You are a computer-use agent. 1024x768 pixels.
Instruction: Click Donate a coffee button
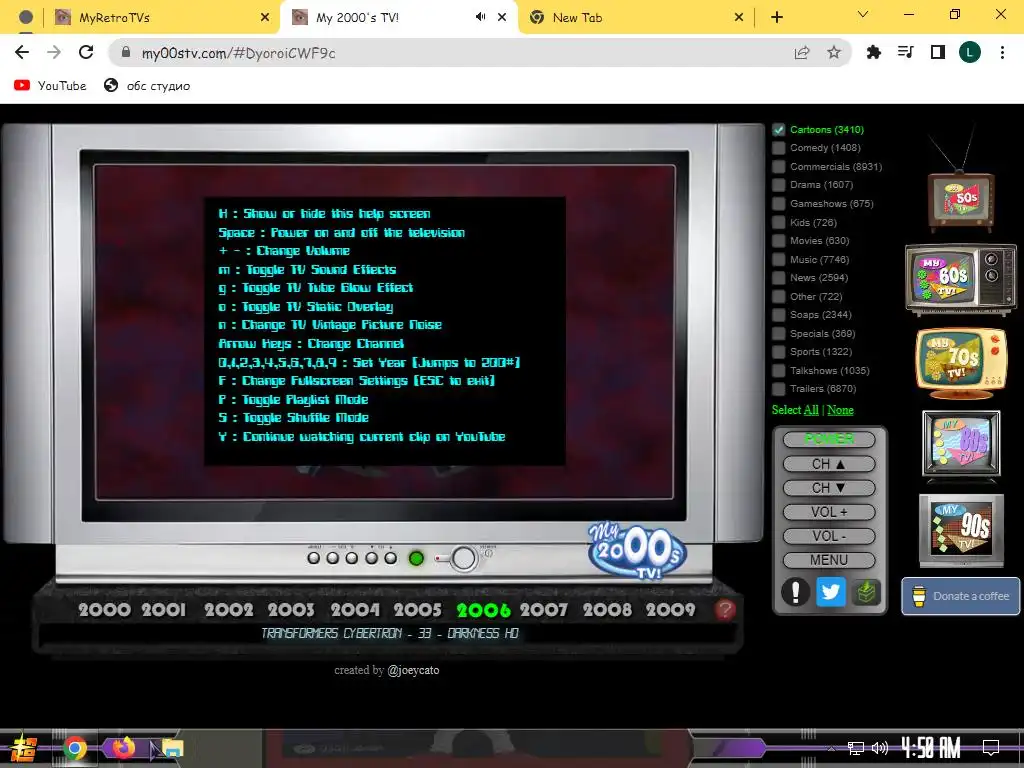coord(961,596)
